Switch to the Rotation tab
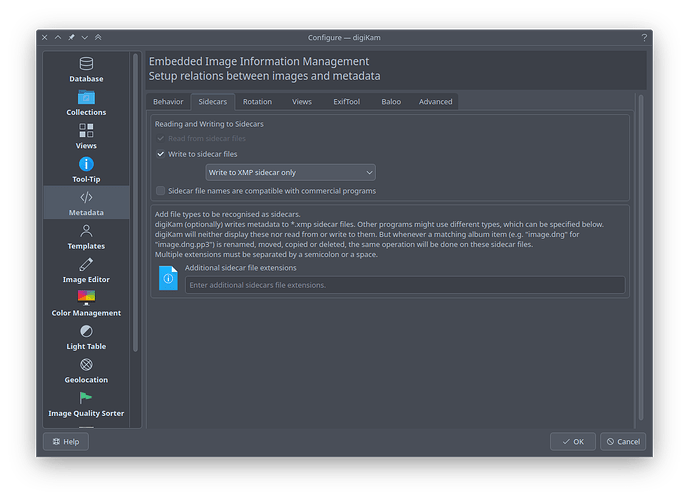Image resolution: width=688 pixels, height=500 pixels. pos(258,101)
